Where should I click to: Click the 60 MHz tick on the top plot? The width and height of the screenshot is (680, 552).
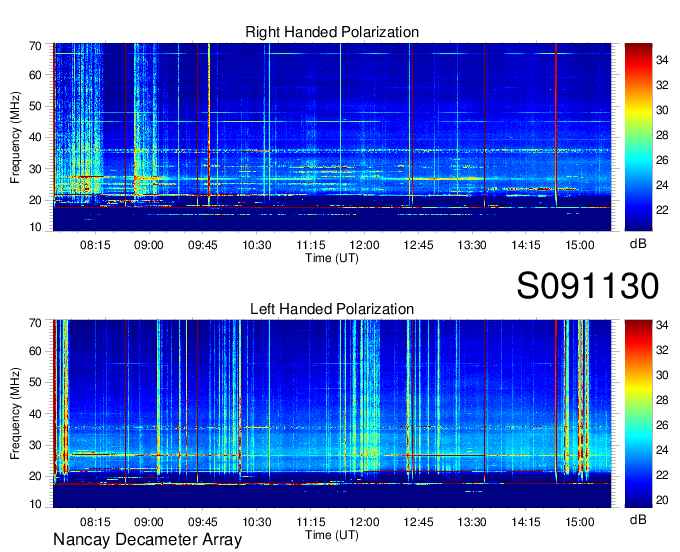35,75
